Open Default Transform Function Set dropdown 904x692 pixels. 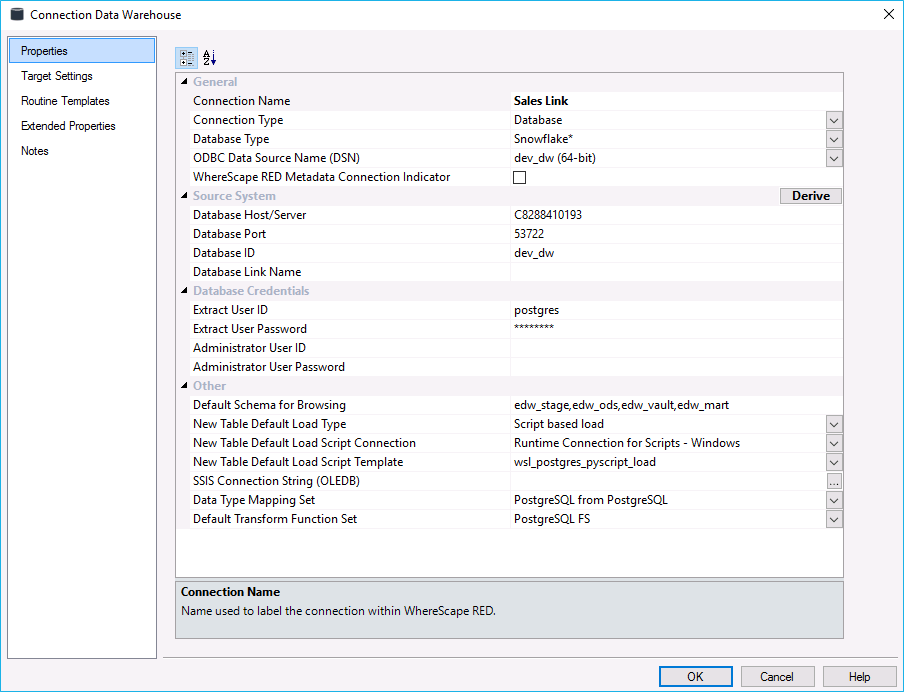[834, 520]
